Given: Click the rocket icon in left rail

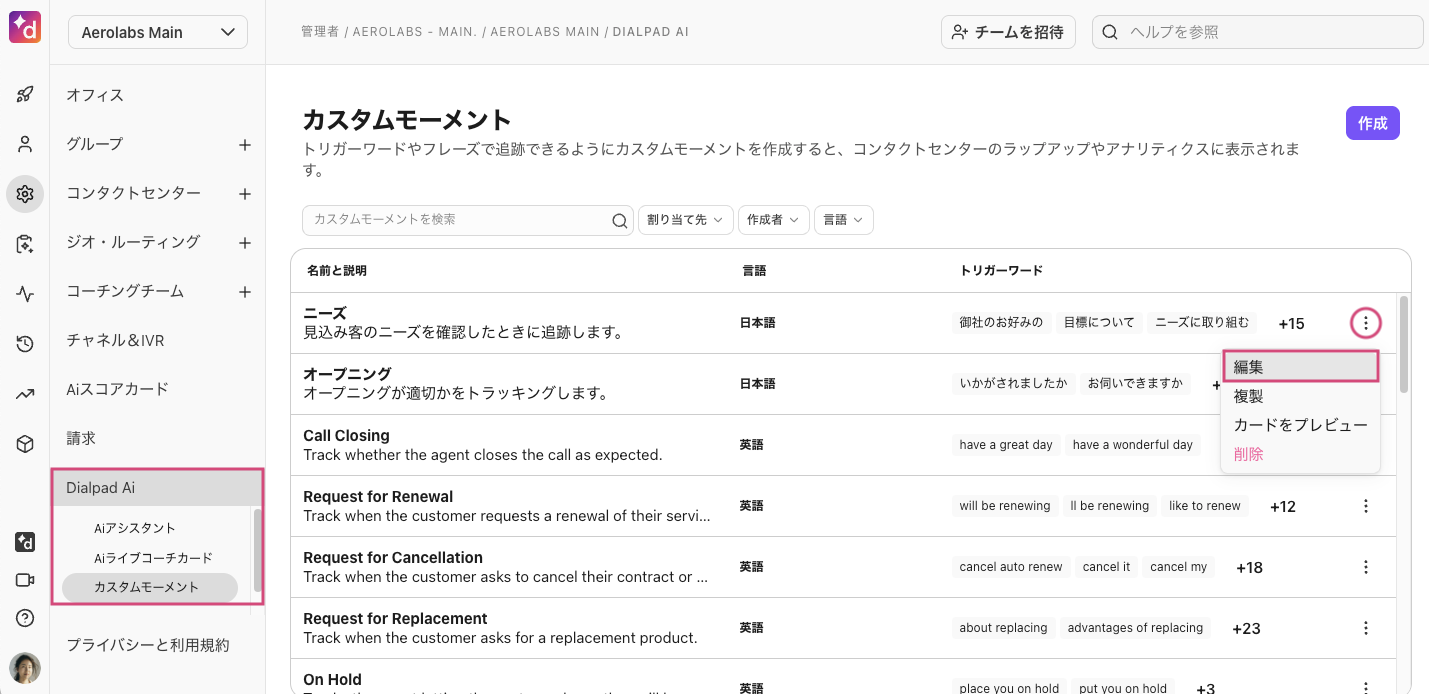Looking at the screenshot, I should tap(25, 95).
